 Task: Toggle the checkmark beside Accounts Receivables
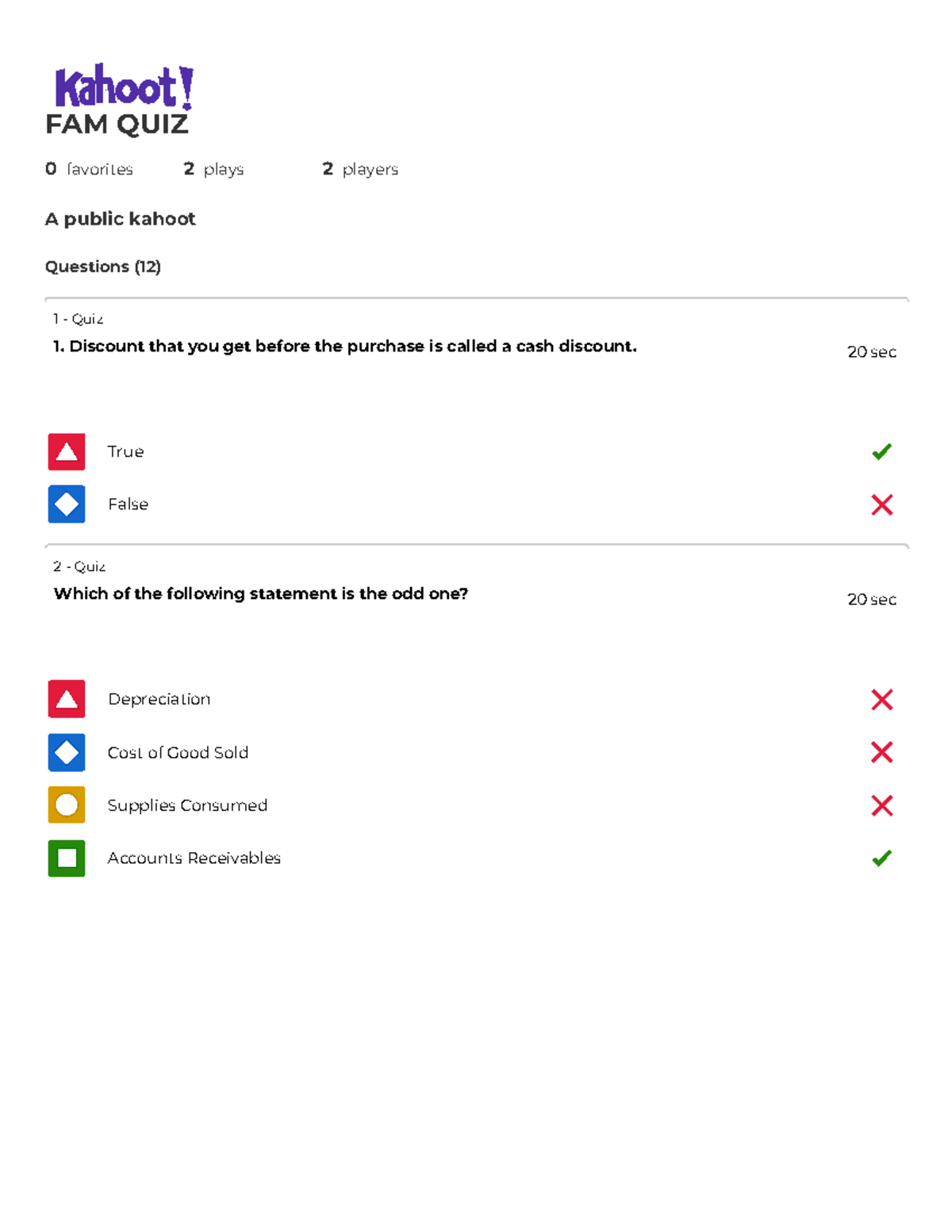pyautogui.click(x=881, y=858)
